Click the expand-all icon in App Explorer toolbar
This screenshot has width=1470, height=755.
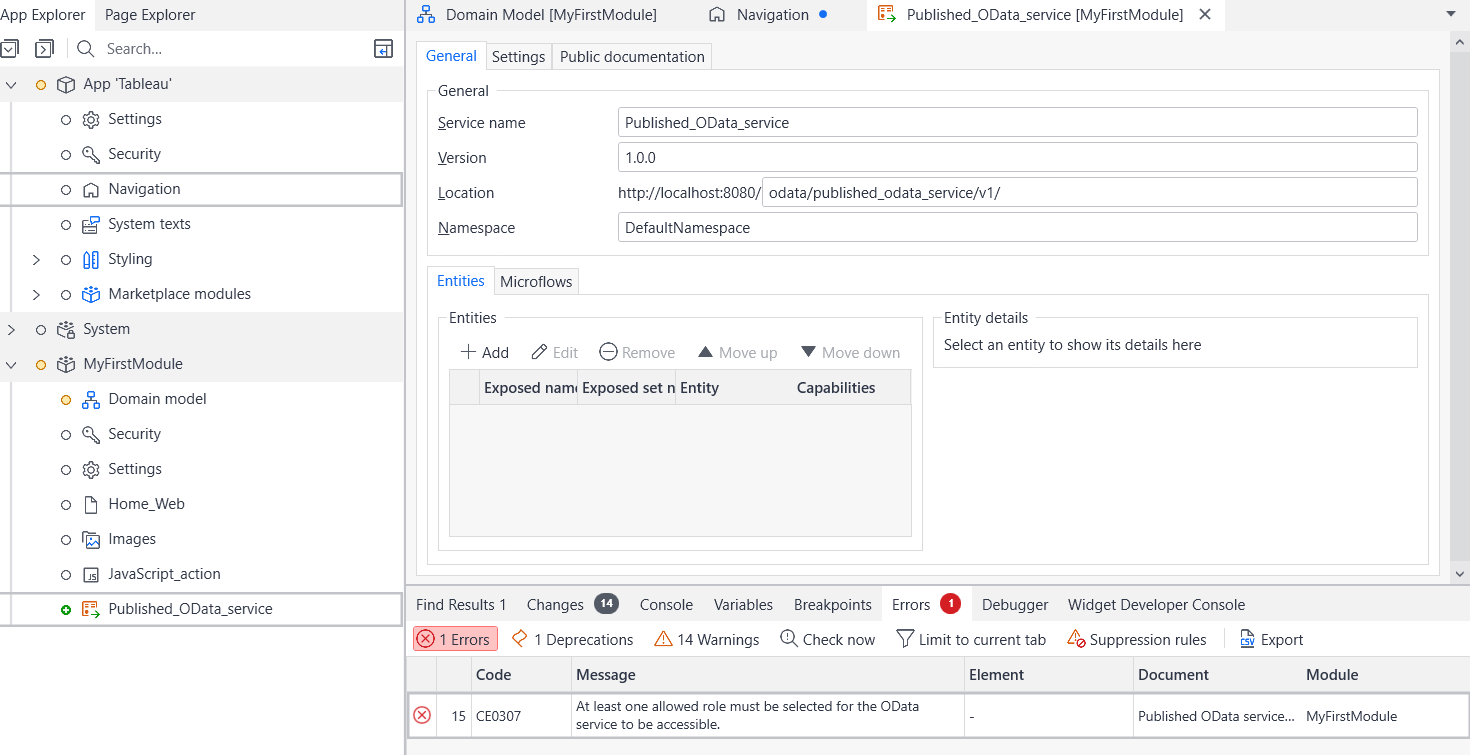13,47
